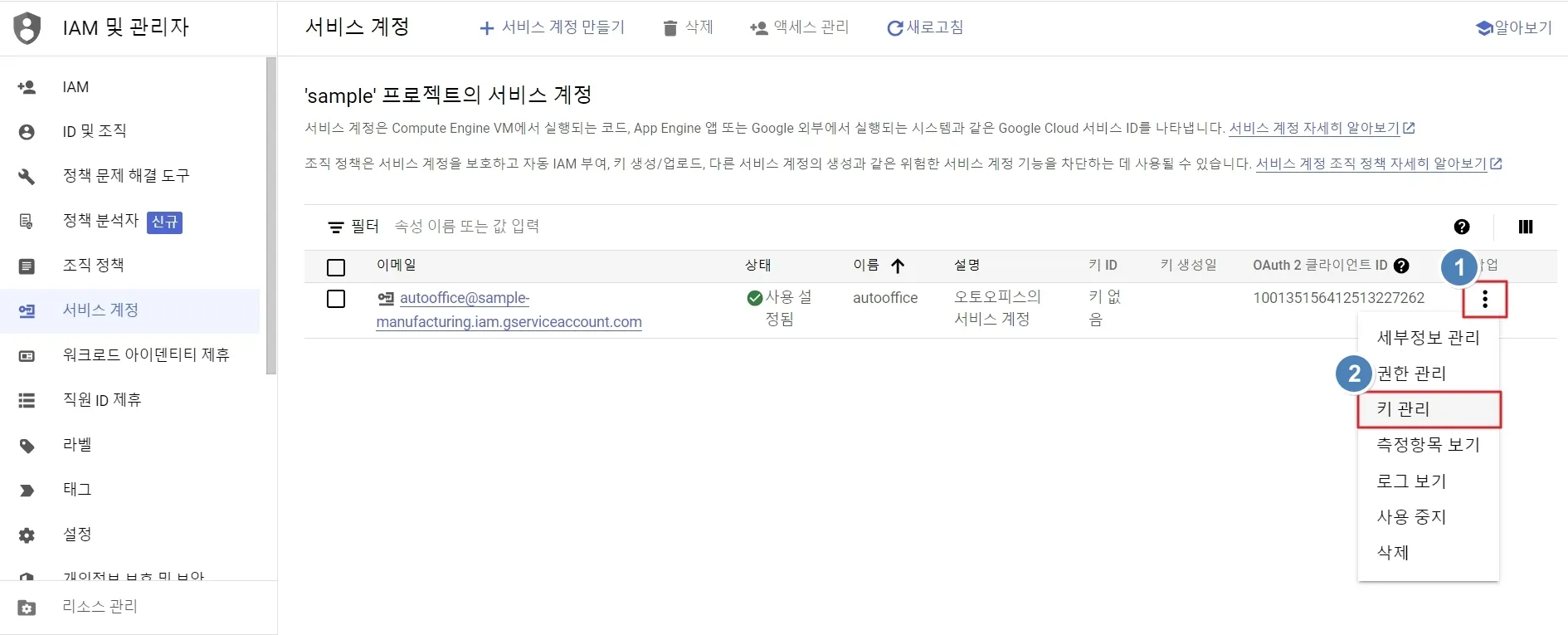Sort by the 상태 column header
Viewport: 1568px width, 635px height.
[x=758, y=265]
